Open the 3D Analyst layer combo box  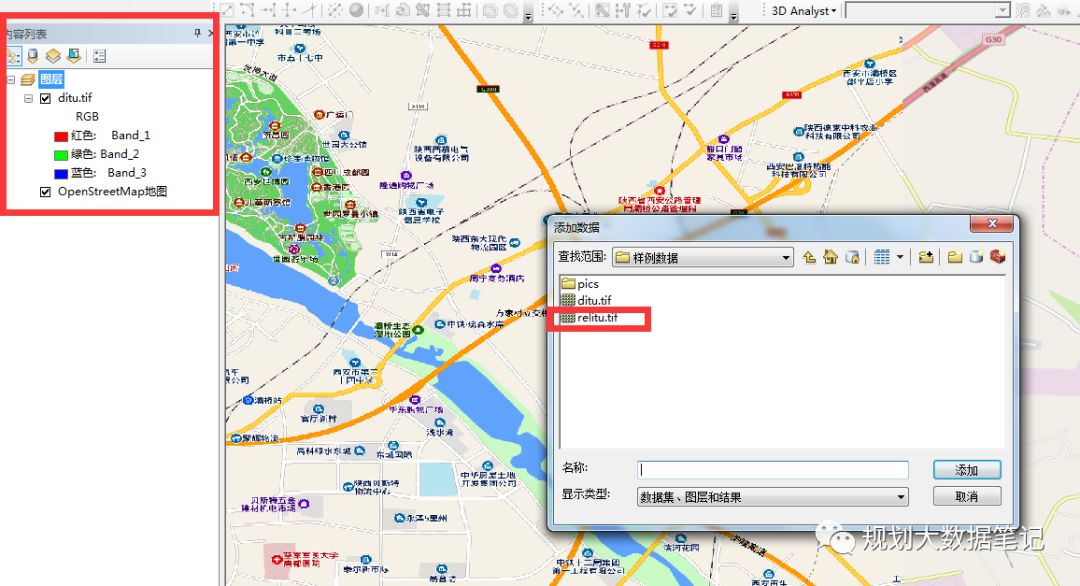pos(927,10)
